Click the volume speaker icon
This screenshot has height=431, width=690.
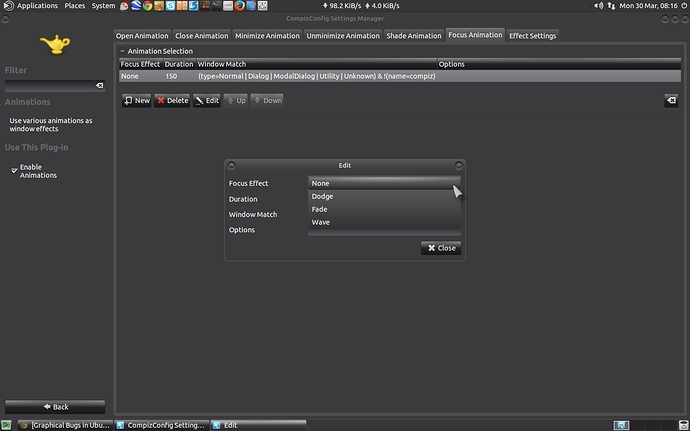(598, 6)
